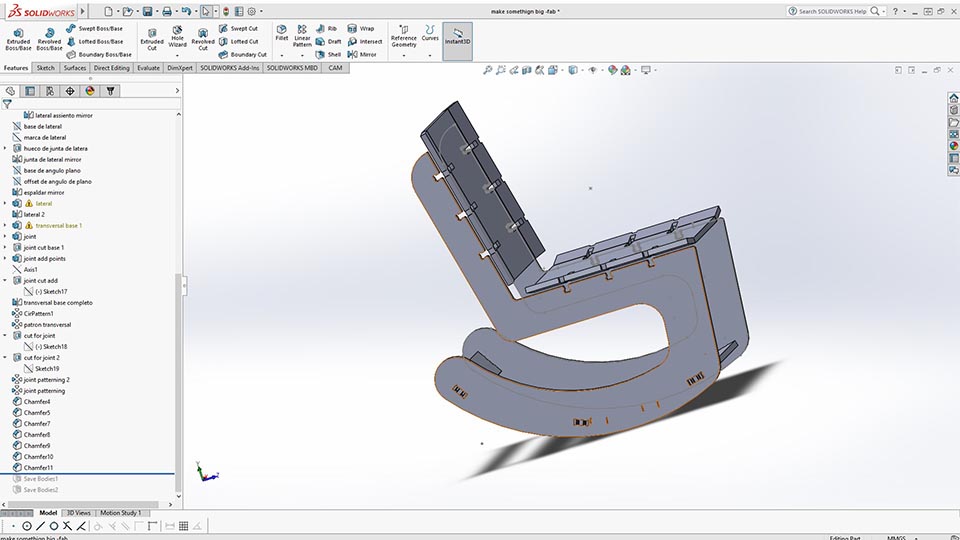The image size is (960, 540).
Task: Open the Hole Wizard dropdown arrow
Action: [x=178, y=56]
